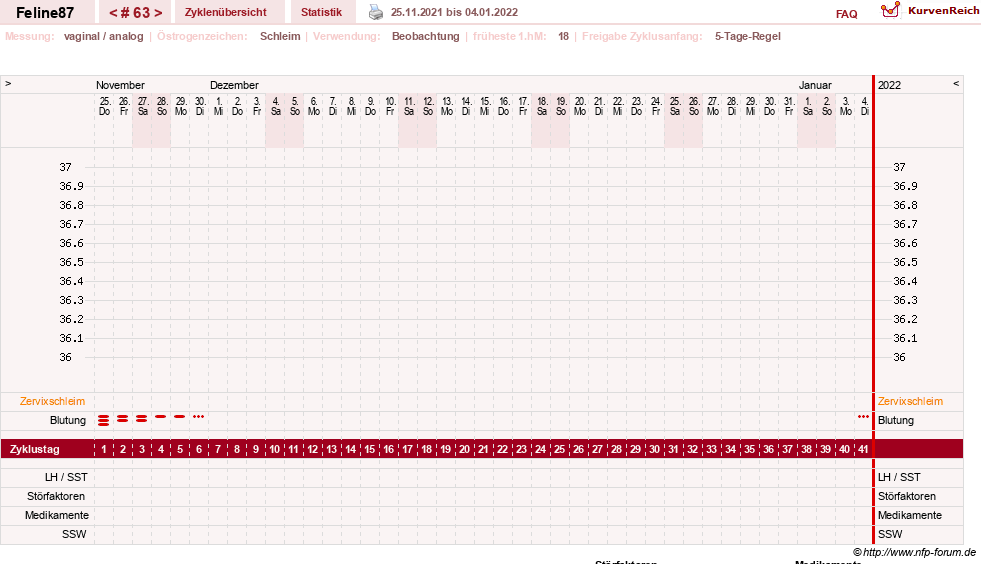The image size is (981, 564).
Task: Click the Zyklustag row header
Action: pyautogui.click(x=34, y=449)
